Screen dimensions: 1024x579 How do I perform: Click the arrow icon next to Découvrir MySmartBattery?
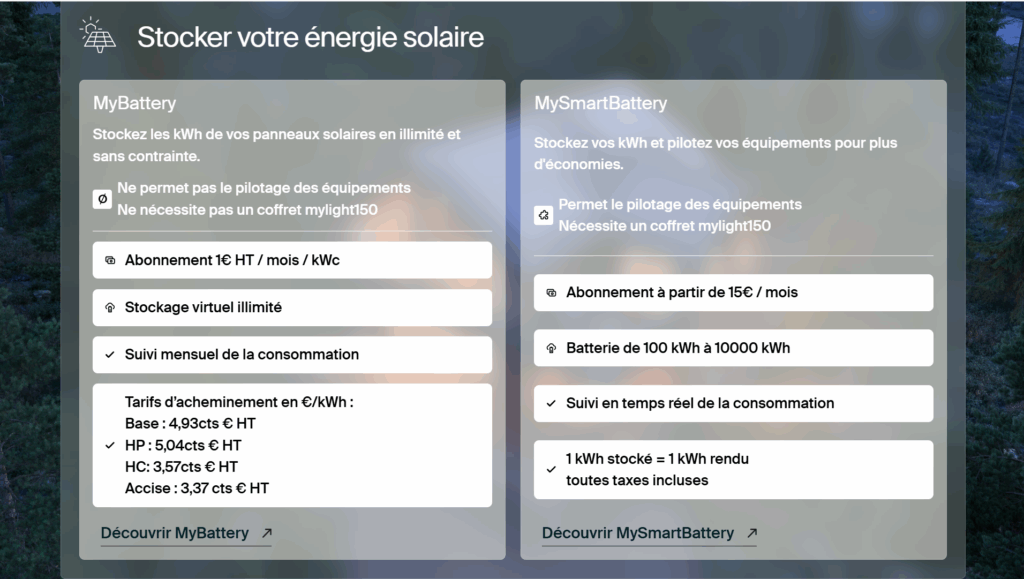pyautogui.click(x=752, y=533)
